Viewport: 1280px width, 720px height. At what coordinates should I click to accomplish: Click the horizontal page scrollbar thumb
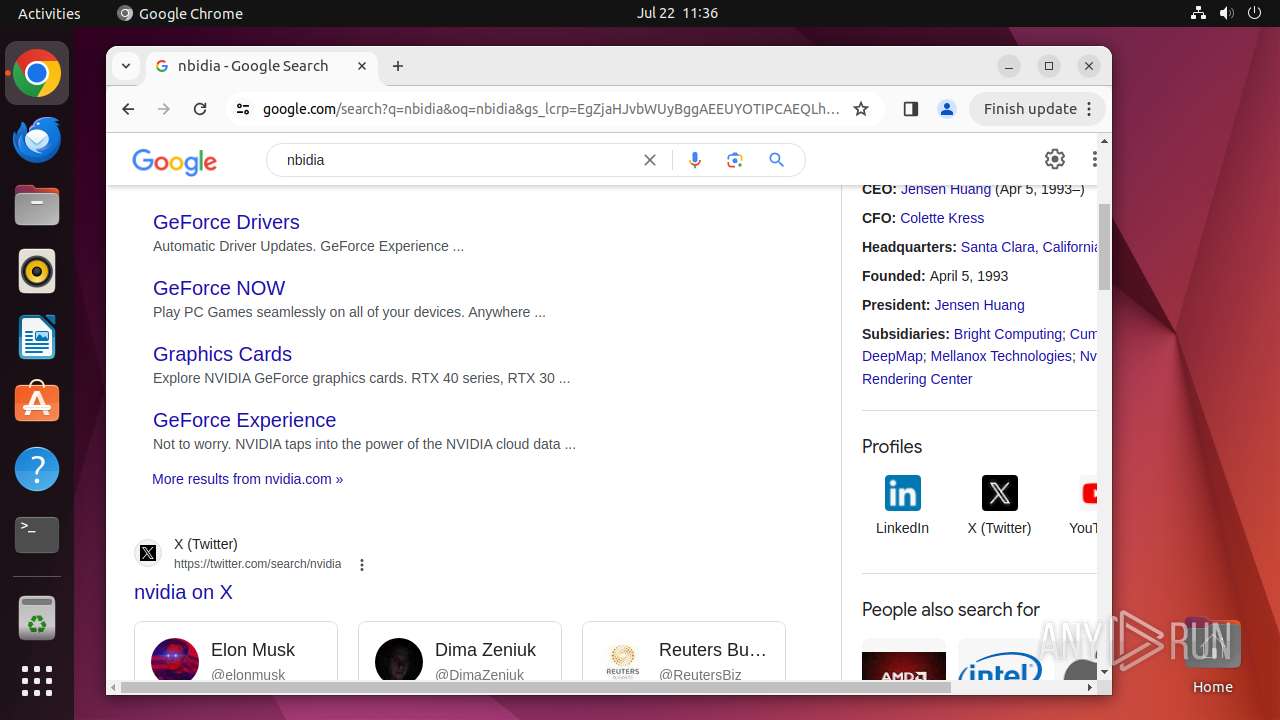pyautogui.click(x=534, y=687)
